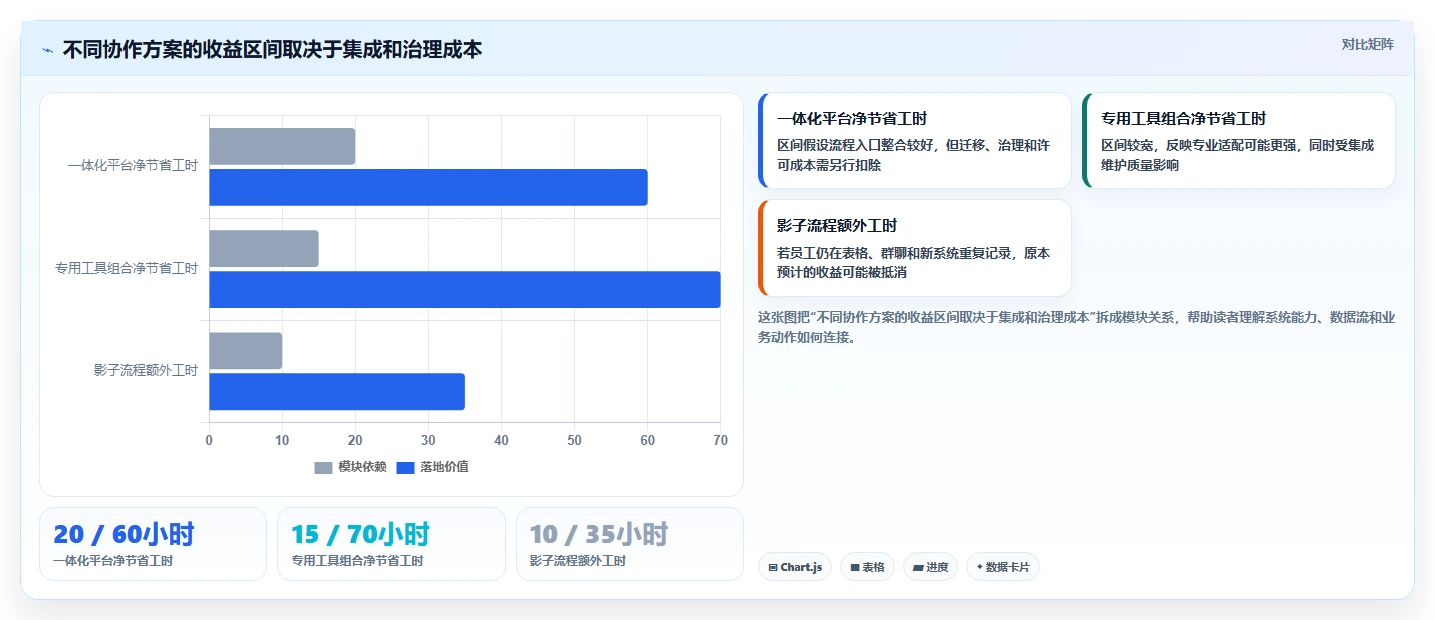Open the 10 / 35小时 stat card
The height and width of the screenshot is (620, 1435).
(630, 544)
